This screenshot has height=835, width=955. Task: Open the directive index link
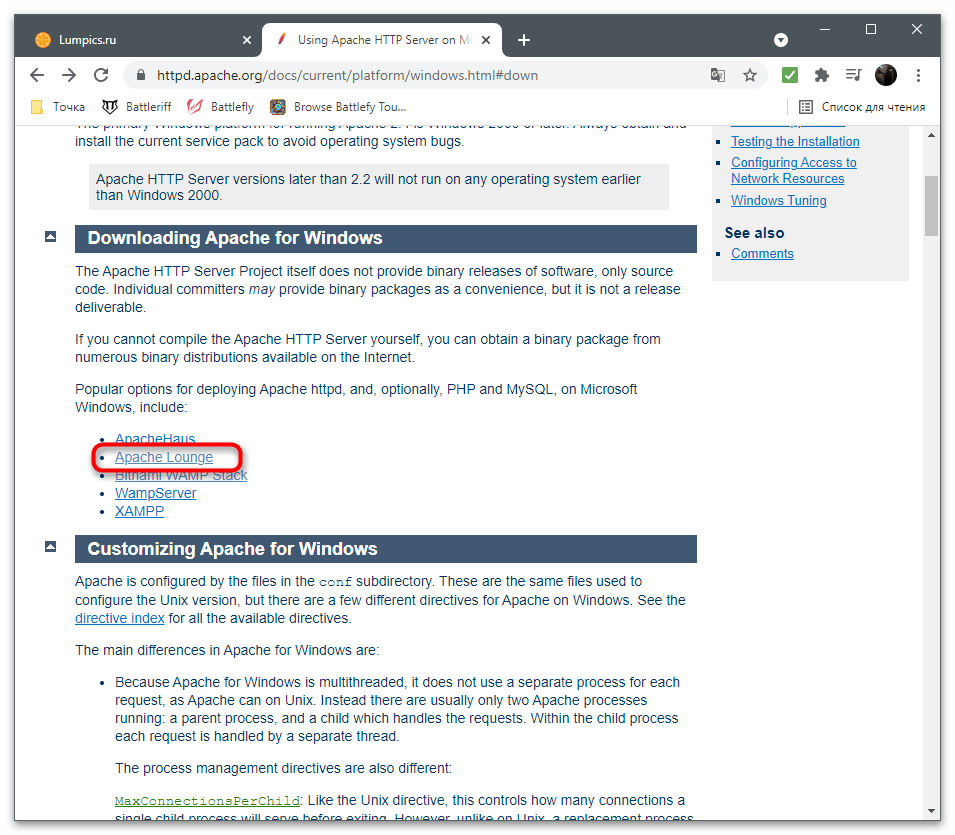(x=119, y=618)
